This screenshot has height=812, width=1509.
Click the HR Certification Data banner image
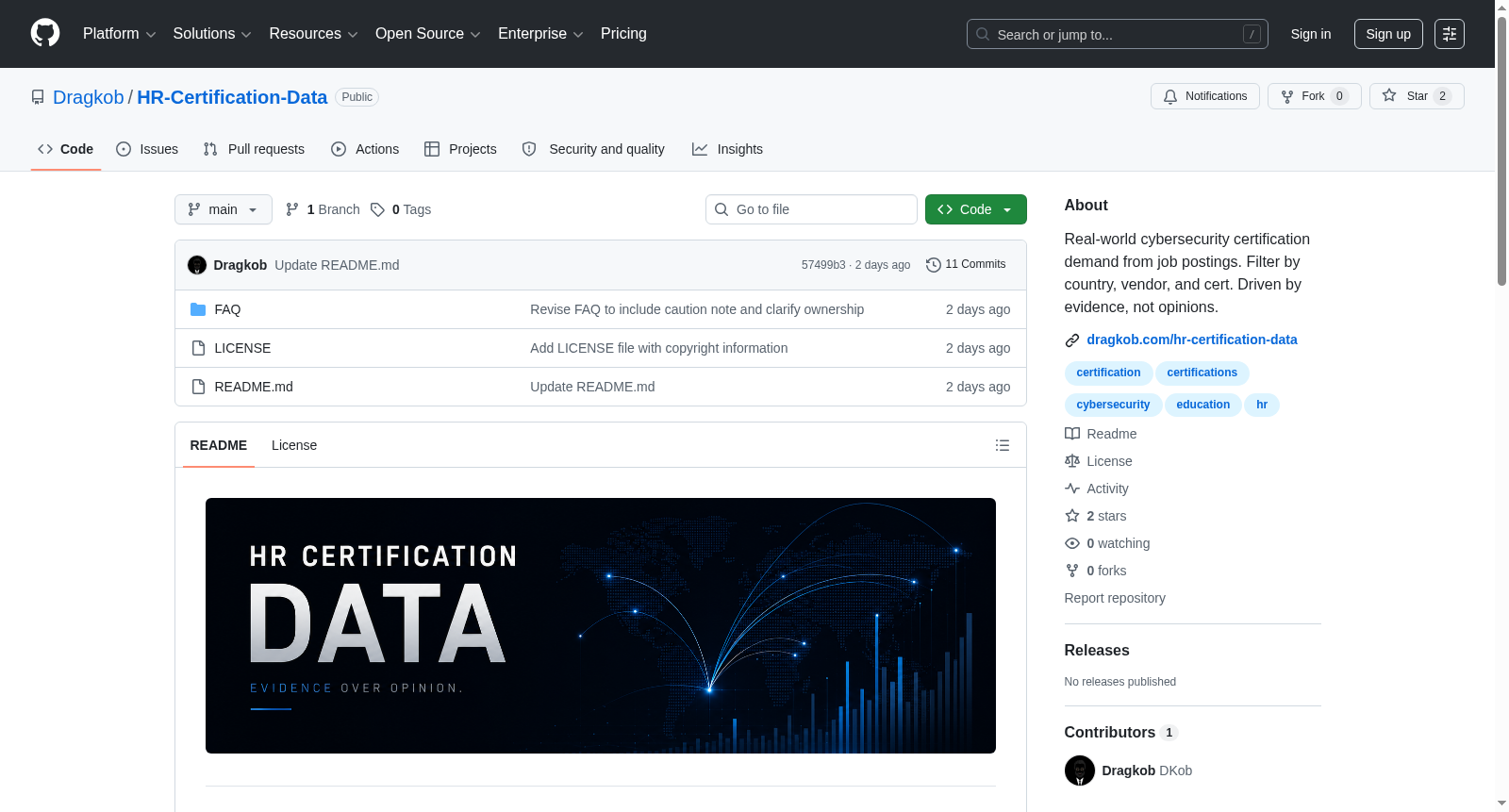click(601, 625)
